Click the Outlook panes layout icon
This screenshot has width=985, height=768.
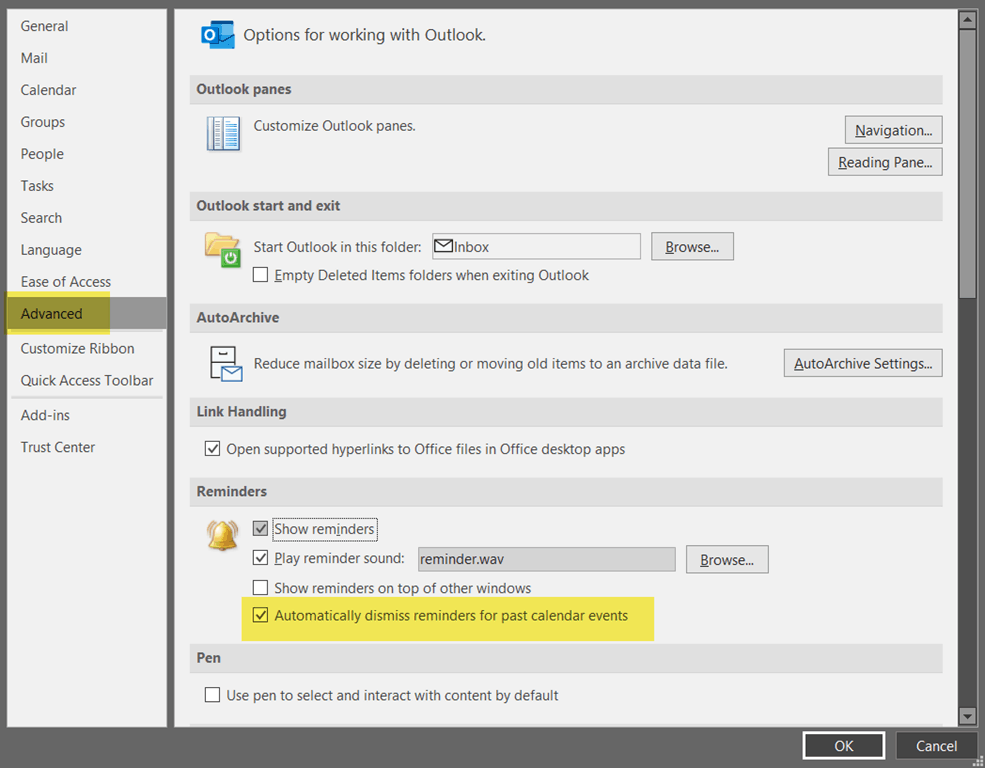[223, 133]
